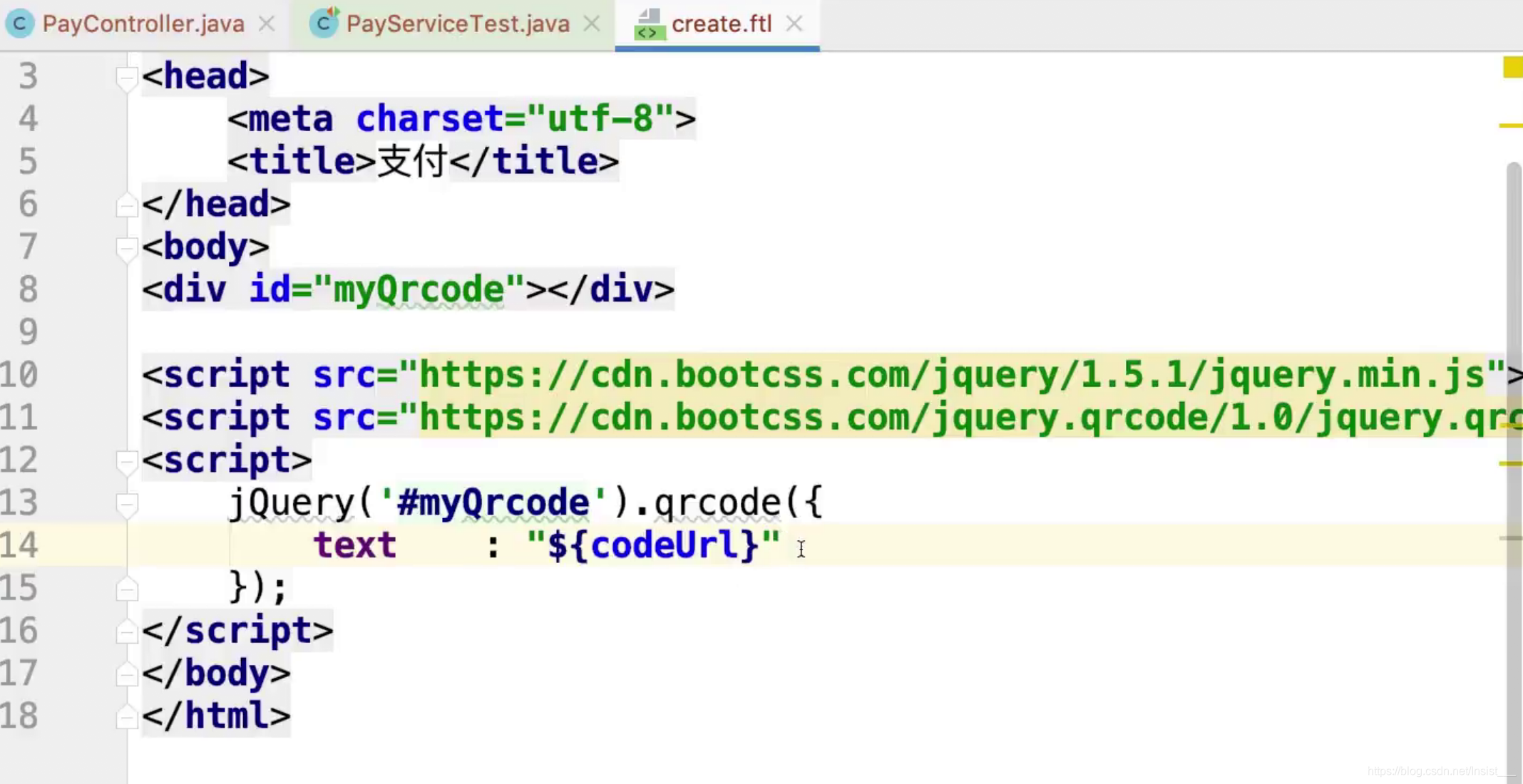Click the ${codeUrl} text on line 14
The width and height of the screenshot is (1523, 784).
pyautogui.click(x=652, y=545)
